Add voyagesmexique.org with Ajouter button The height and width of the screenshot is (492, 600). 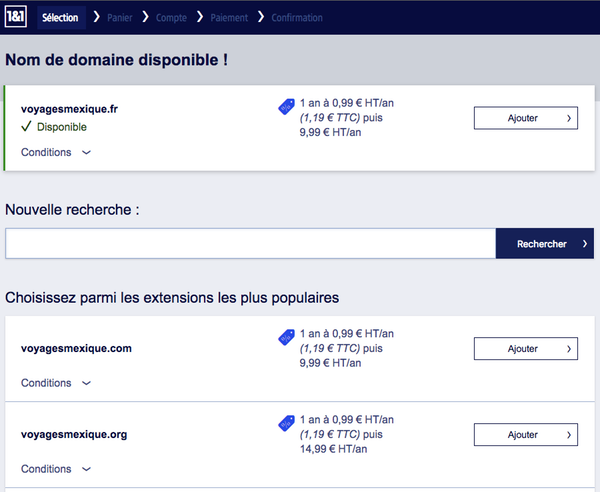point(525,435)
